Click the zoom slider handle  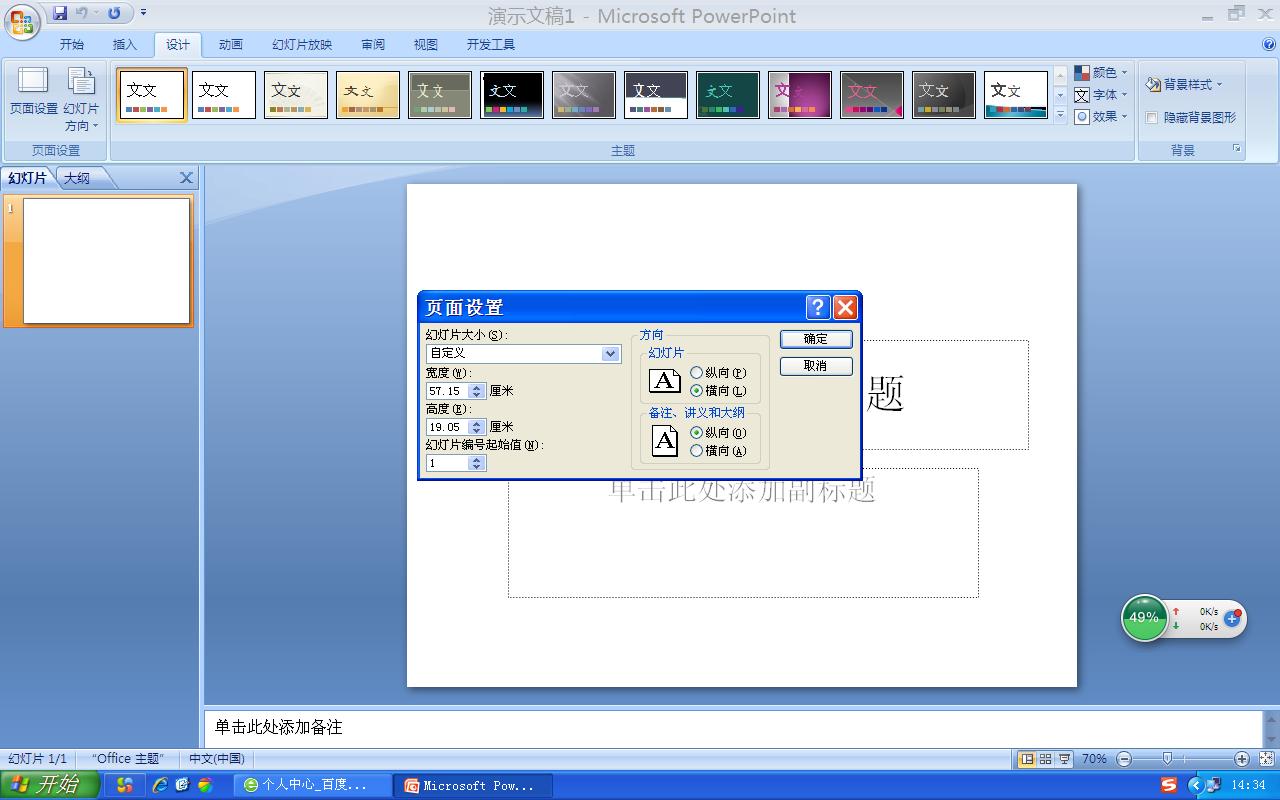point(1167,759)
